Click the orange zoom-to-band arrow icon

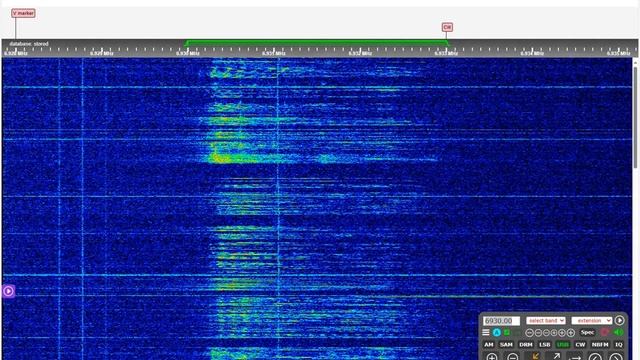[535, 356]
